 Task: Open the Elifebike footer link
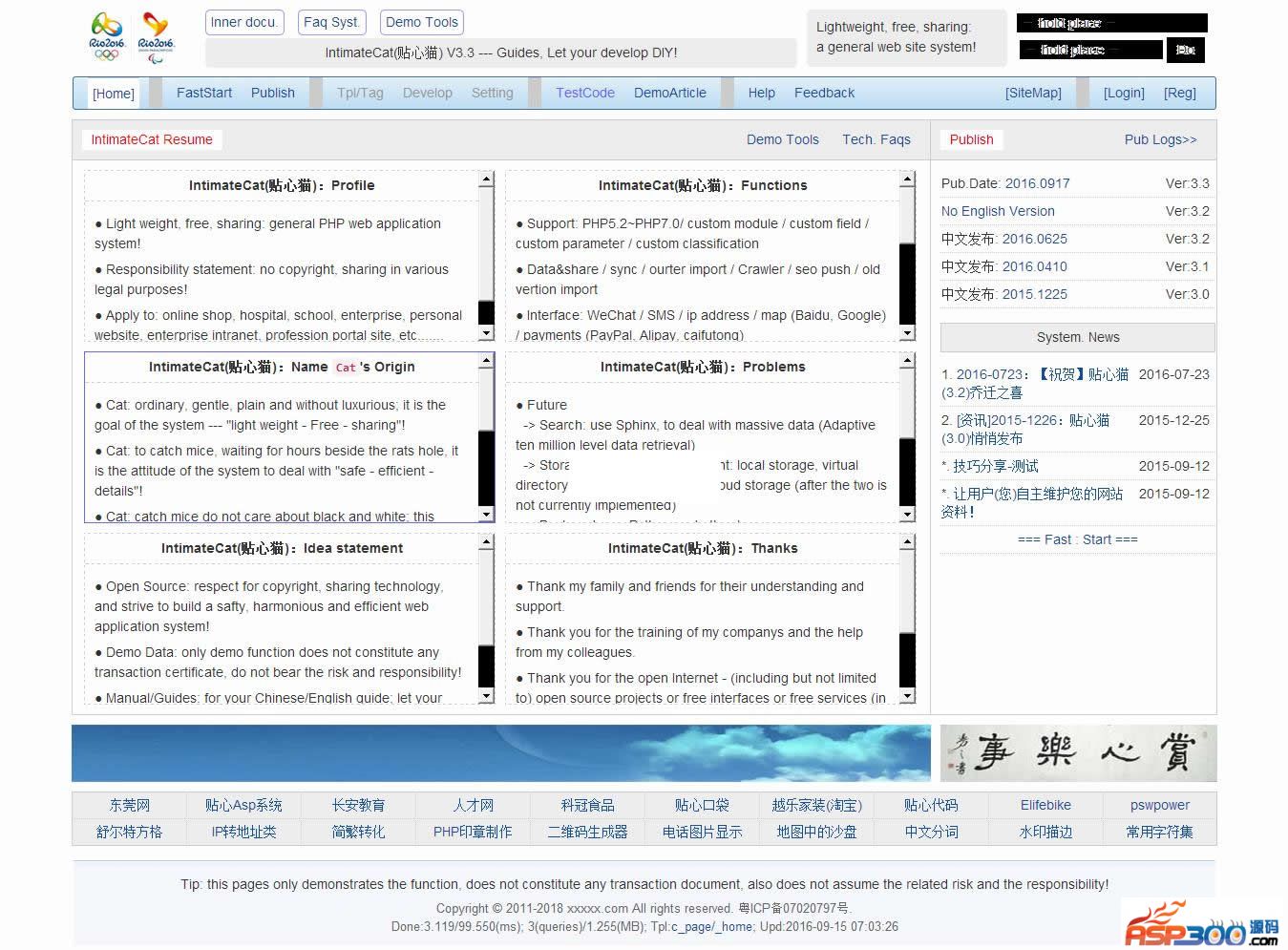(x=1045, y=805)
